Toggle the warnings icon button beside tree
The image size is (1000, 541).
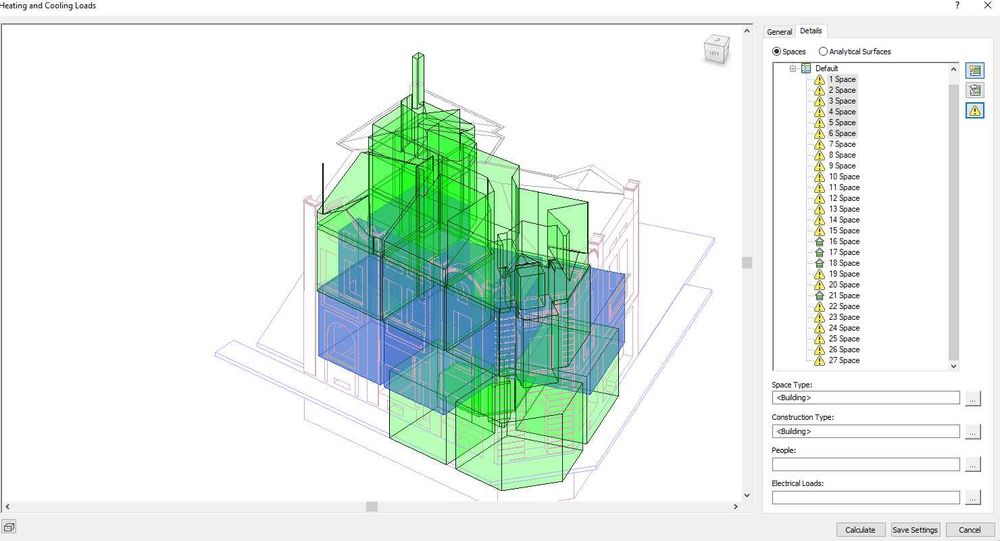974,110
